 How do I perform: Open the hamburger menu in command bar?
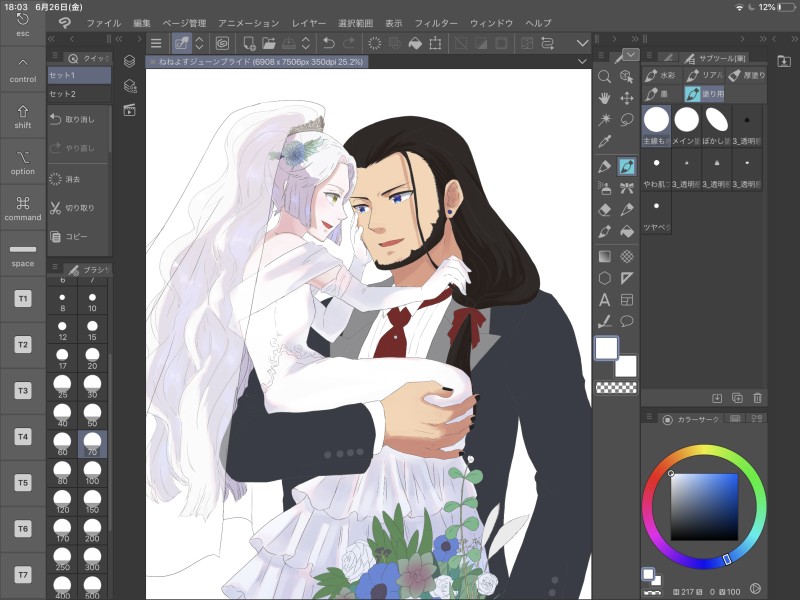(156, 43)
